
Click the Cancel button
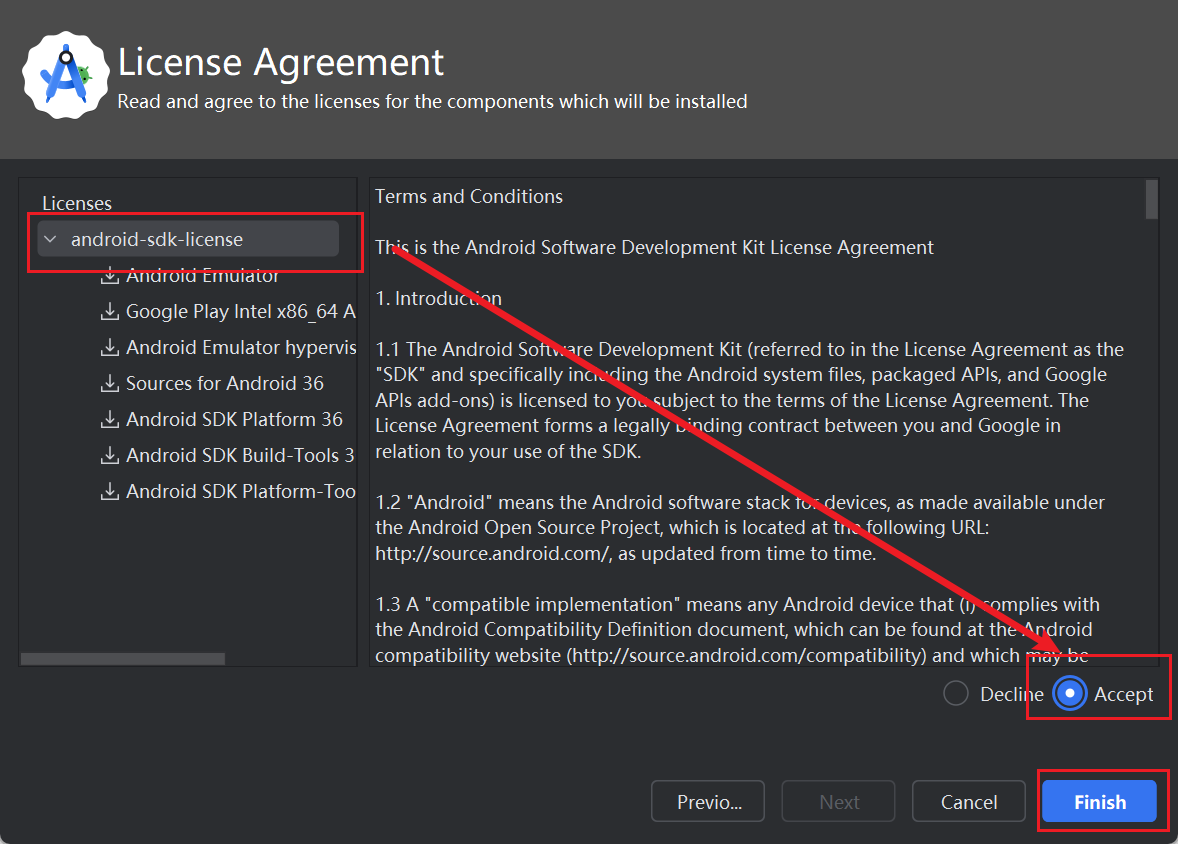coord(968,802)
